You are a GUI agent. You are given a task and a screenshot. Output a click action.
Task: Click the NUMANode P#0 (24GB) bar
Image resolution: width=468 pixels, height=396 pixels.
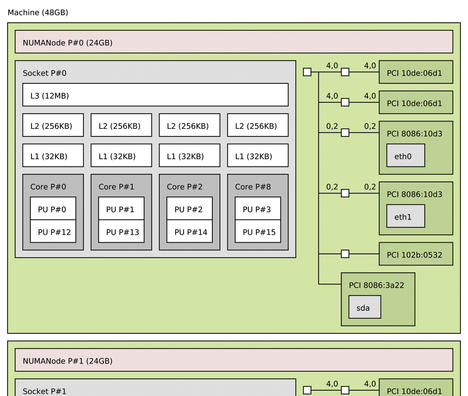pos(234,42)
